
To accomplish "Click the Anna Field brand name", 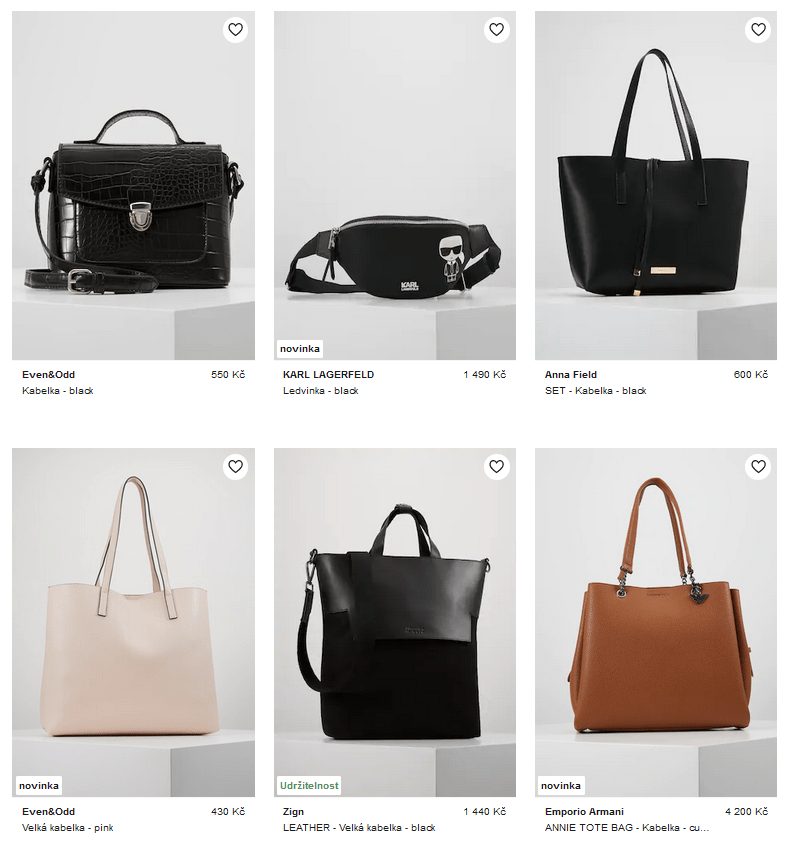I will tap(571, 374).
